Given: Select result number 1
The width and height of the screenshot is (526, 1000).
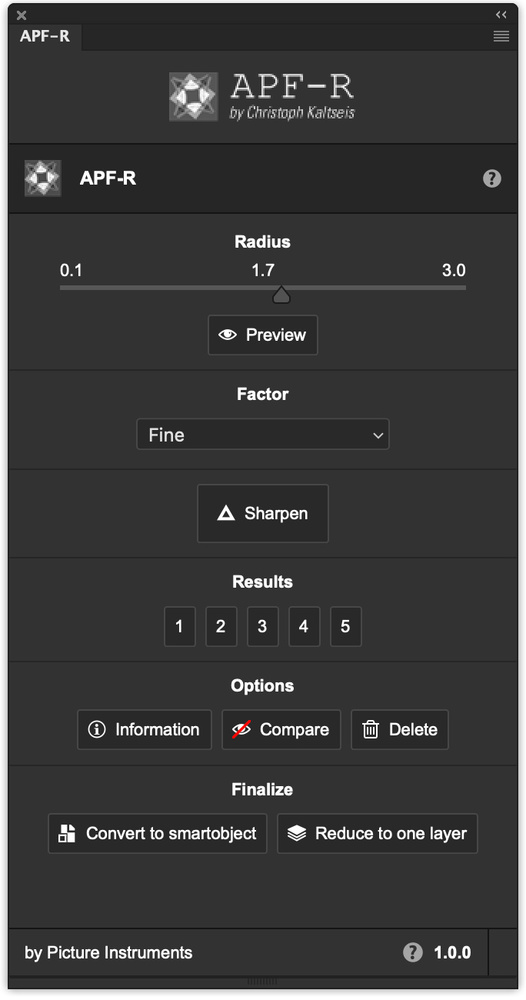Looking at the screenshot, I should tap(180, 626).
